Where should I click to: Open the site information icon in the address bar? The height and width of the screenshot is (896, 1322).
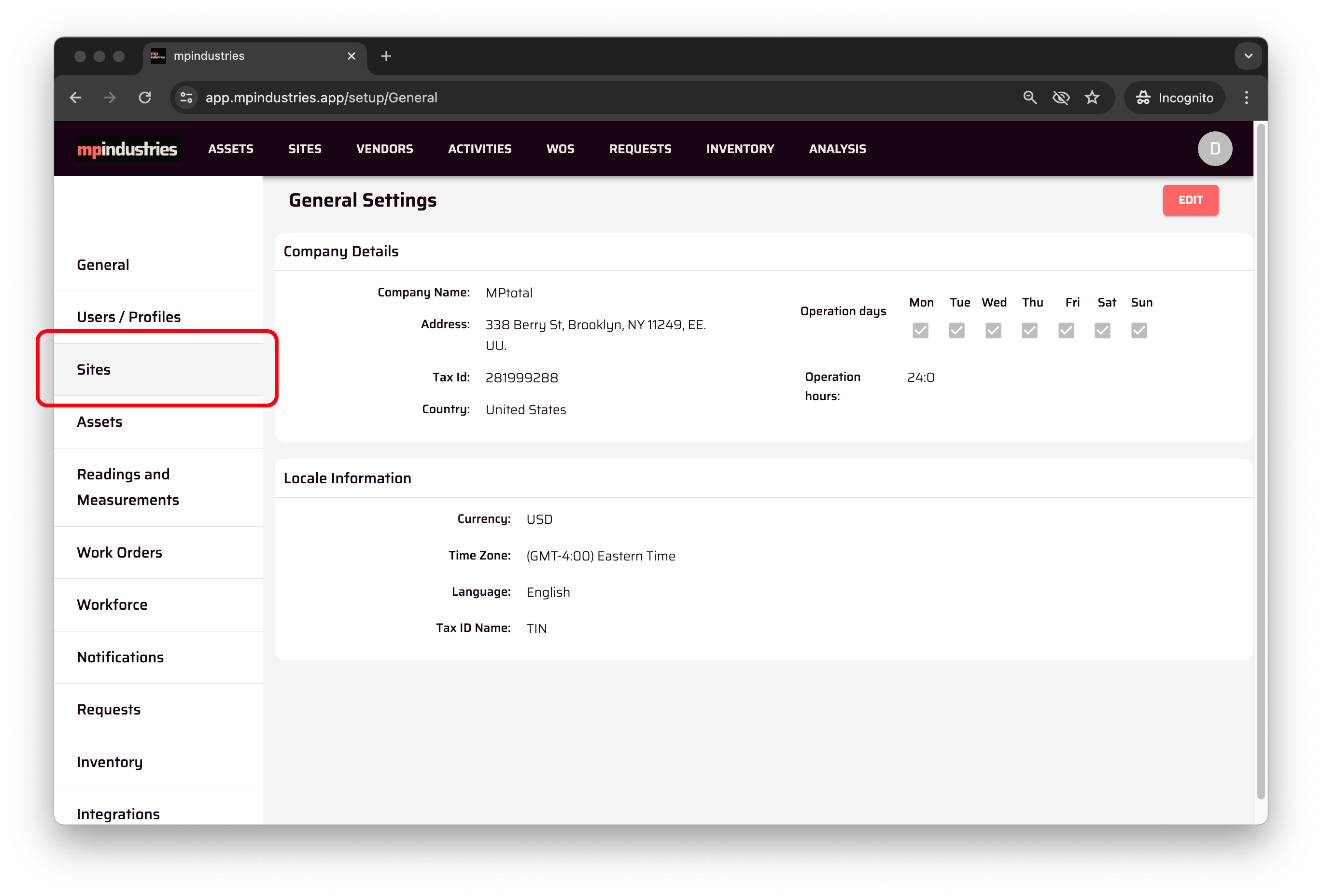186,98
